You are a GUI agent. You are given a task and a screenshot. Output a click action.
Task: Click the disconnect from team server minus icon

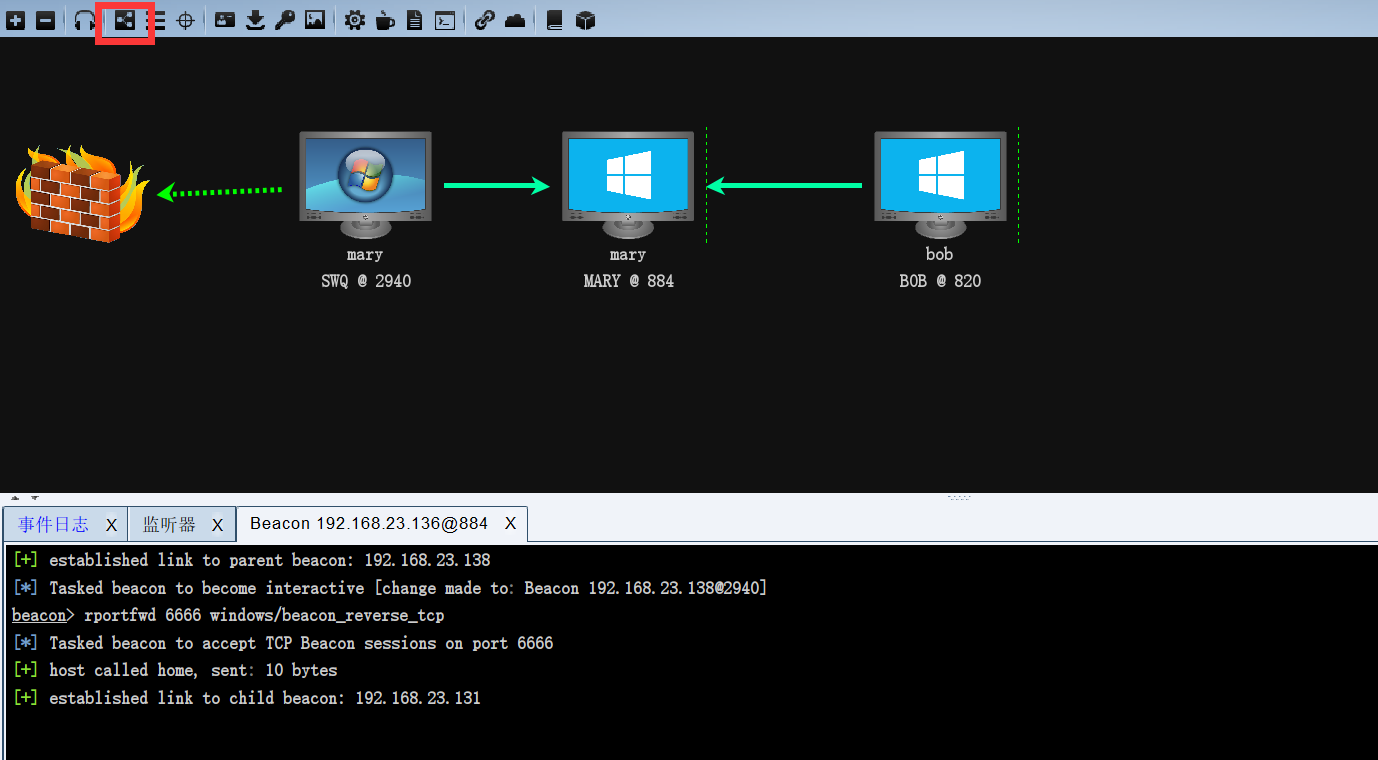tap(46, 20)
